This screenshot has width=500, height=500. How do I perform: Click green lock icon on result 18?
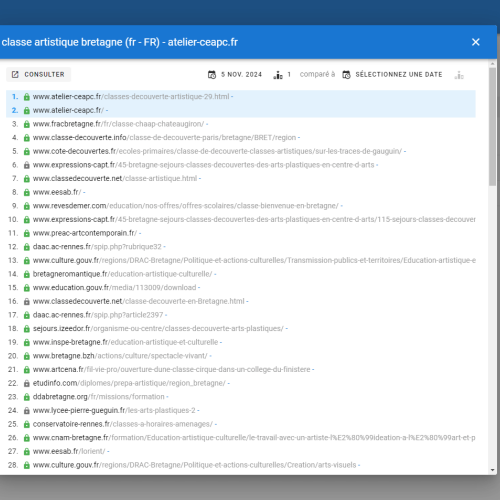pos(27,329)
